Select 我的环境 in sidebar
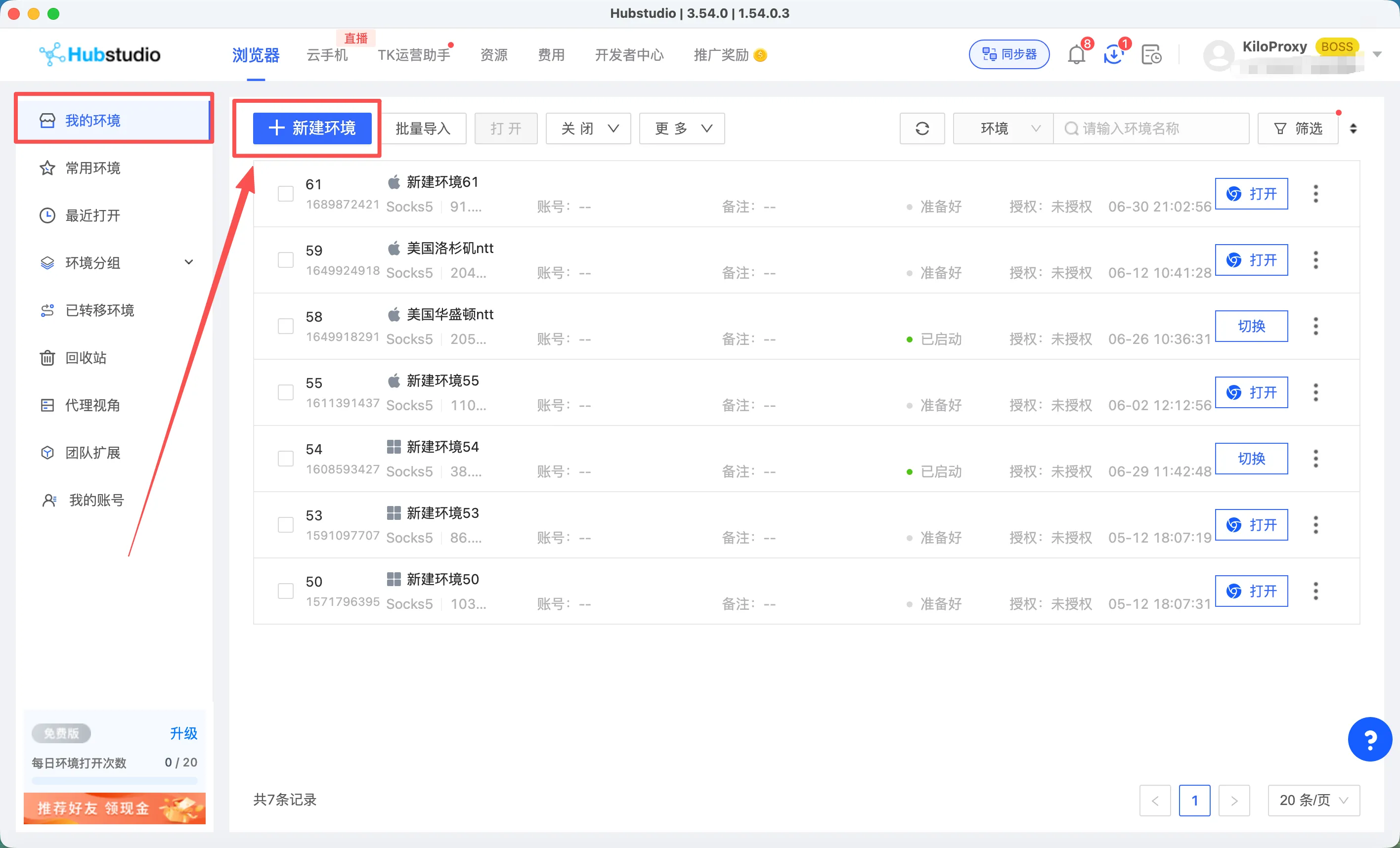Image resolution: width=1400 pixels, height=848 pixels. tap(114, 120)
